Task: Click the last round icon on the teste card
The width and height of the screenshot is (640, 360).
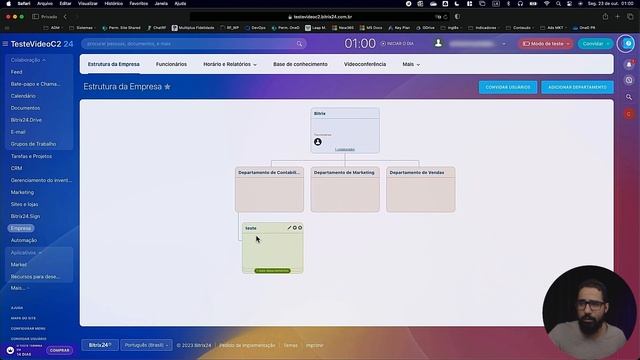Action: click(x=300, y=228)
